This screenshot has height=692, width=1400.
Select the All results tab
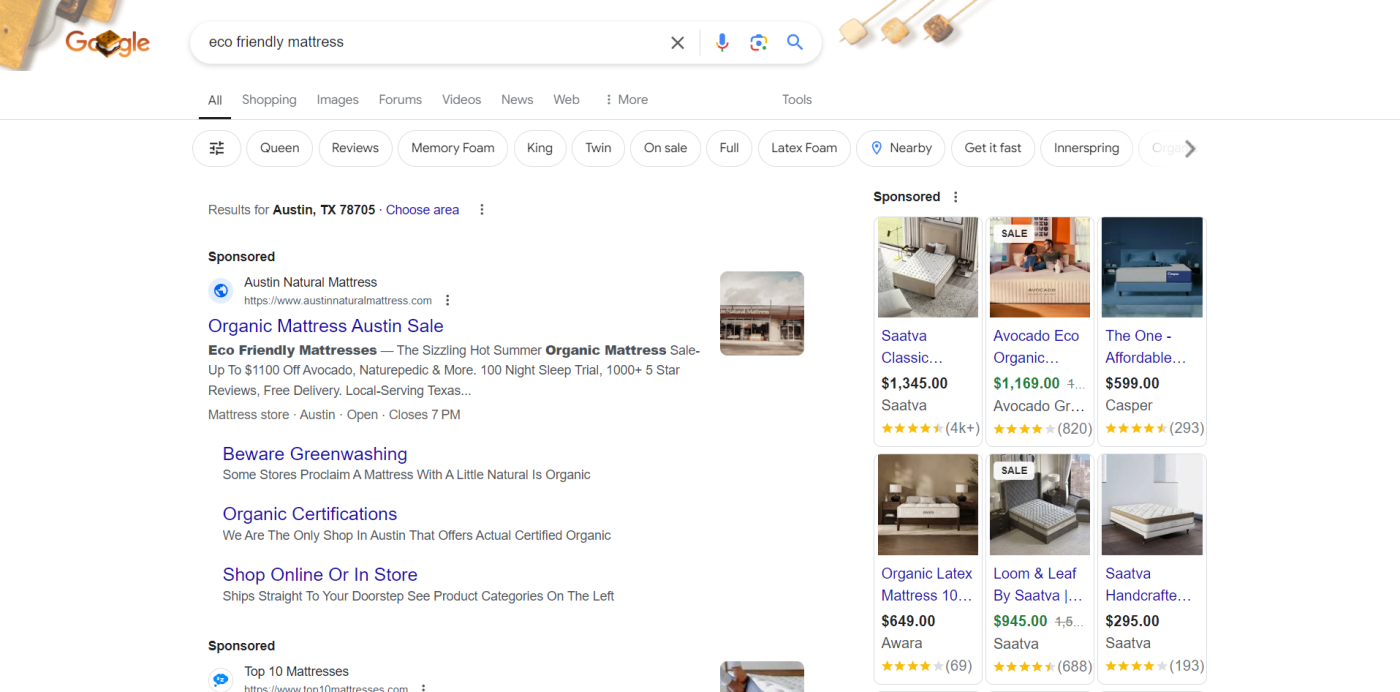coord(215,100)
